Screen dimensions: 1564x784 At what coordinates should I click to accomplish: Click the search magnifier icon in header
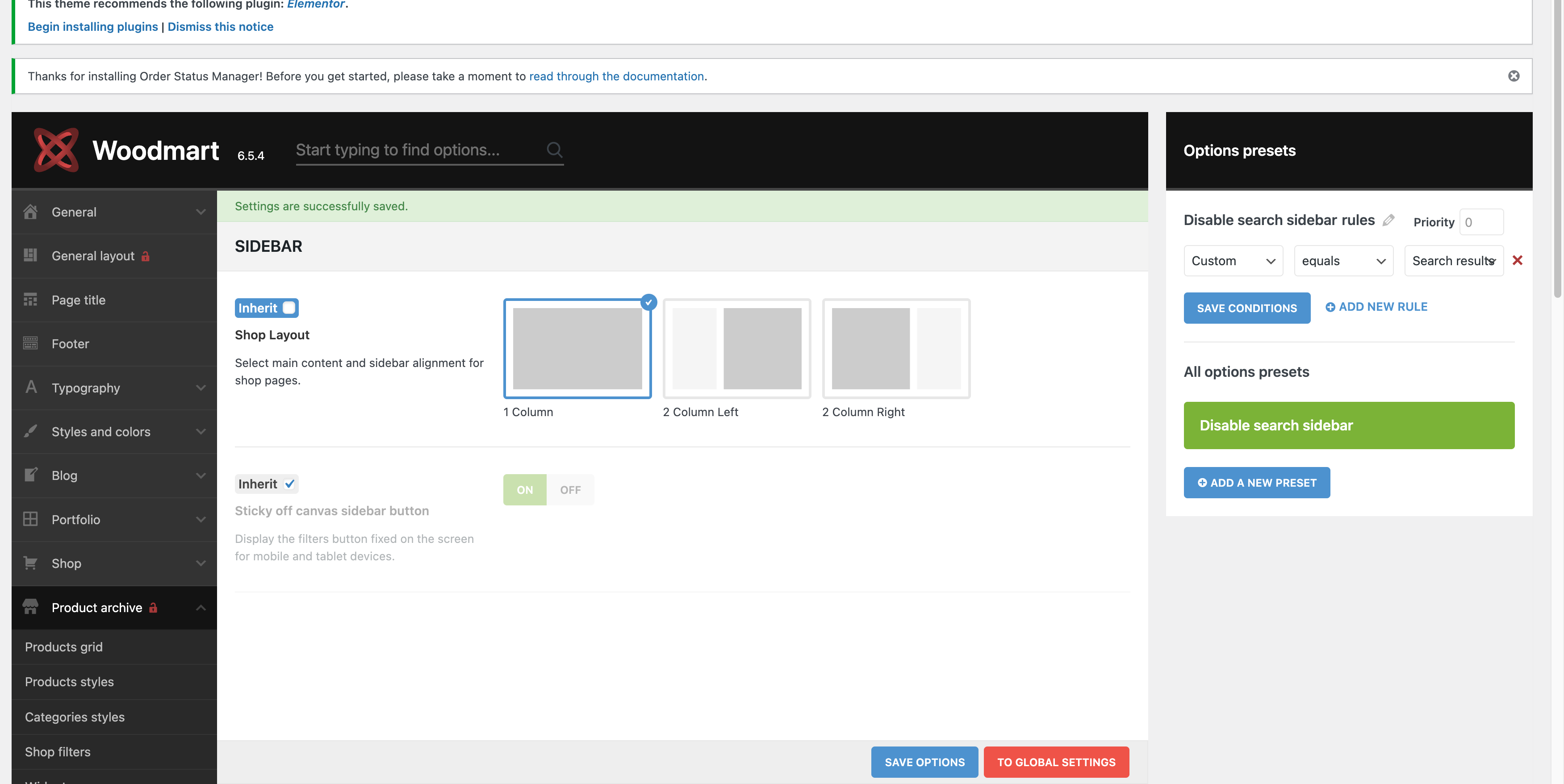pyautogui.click(x=554, y=149)
